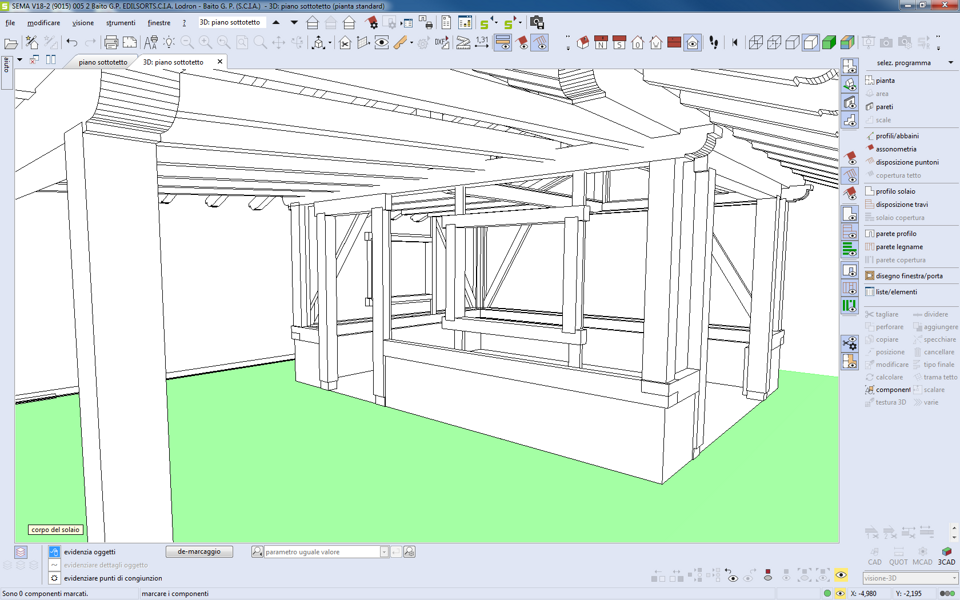Viewport: 960px width, 600px height.
Task: Switch to the 'piano sottotetto' tab
Action: tap(103, 62)
